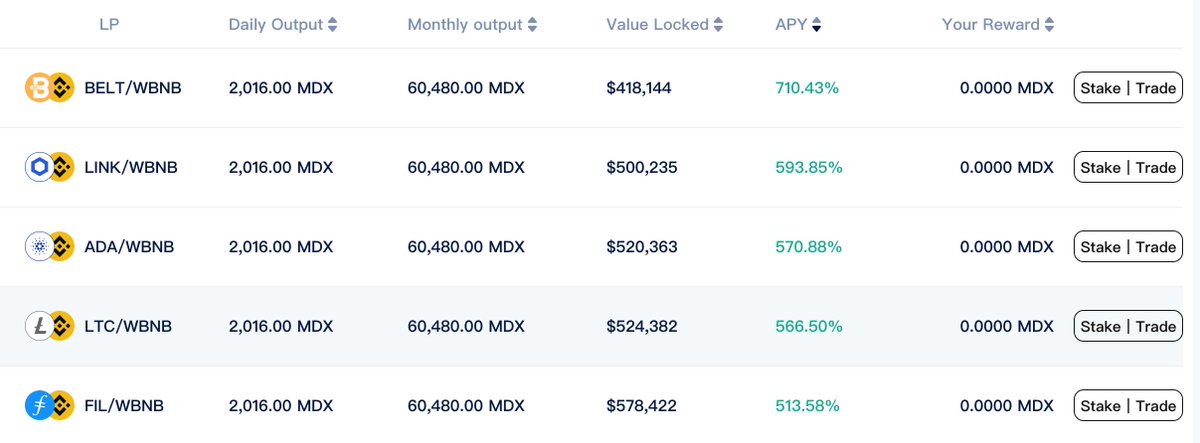Click the $520,363 value locked cell
The width and height of the screenshot is (1200, 443).
642,247
